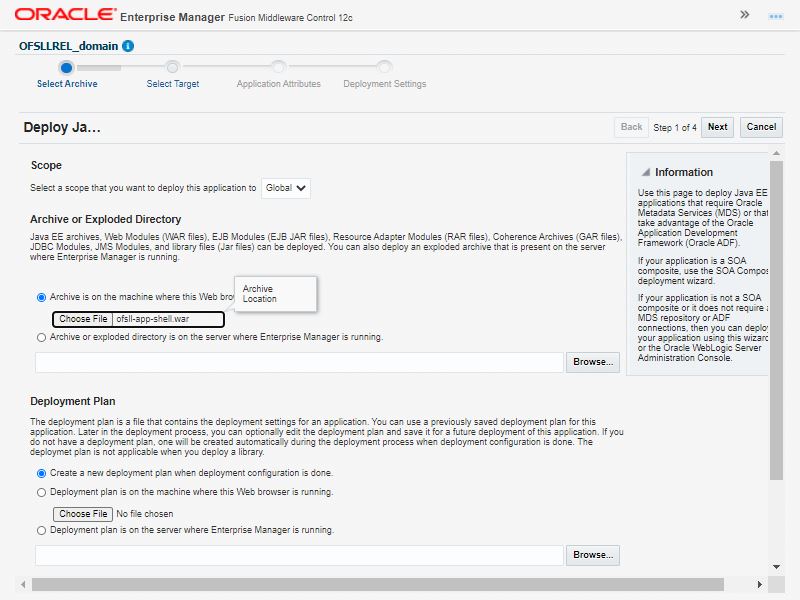Viewport: 800px width, 600px height.
Task: Open the three-dot more options menu
Action: click(776, 16)
